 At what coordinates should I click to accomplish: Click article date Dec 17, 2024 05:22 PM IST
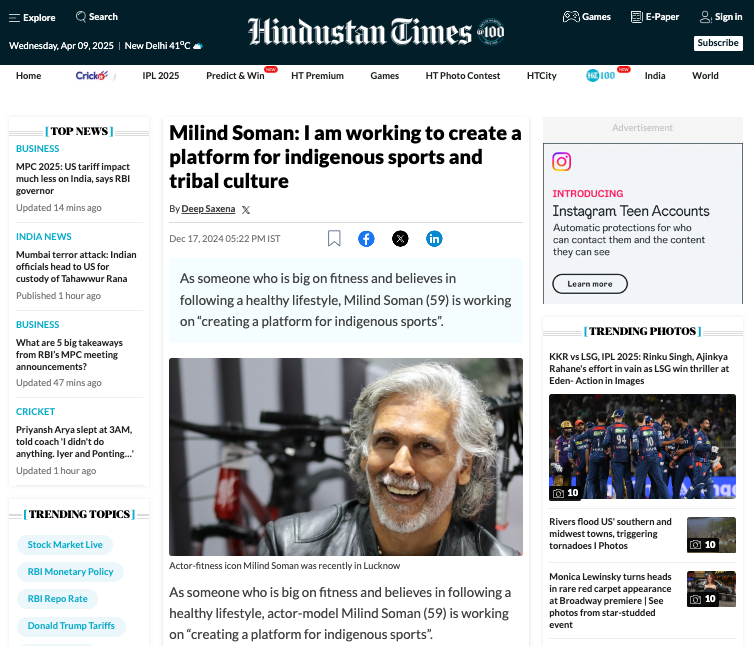(225, 239)
